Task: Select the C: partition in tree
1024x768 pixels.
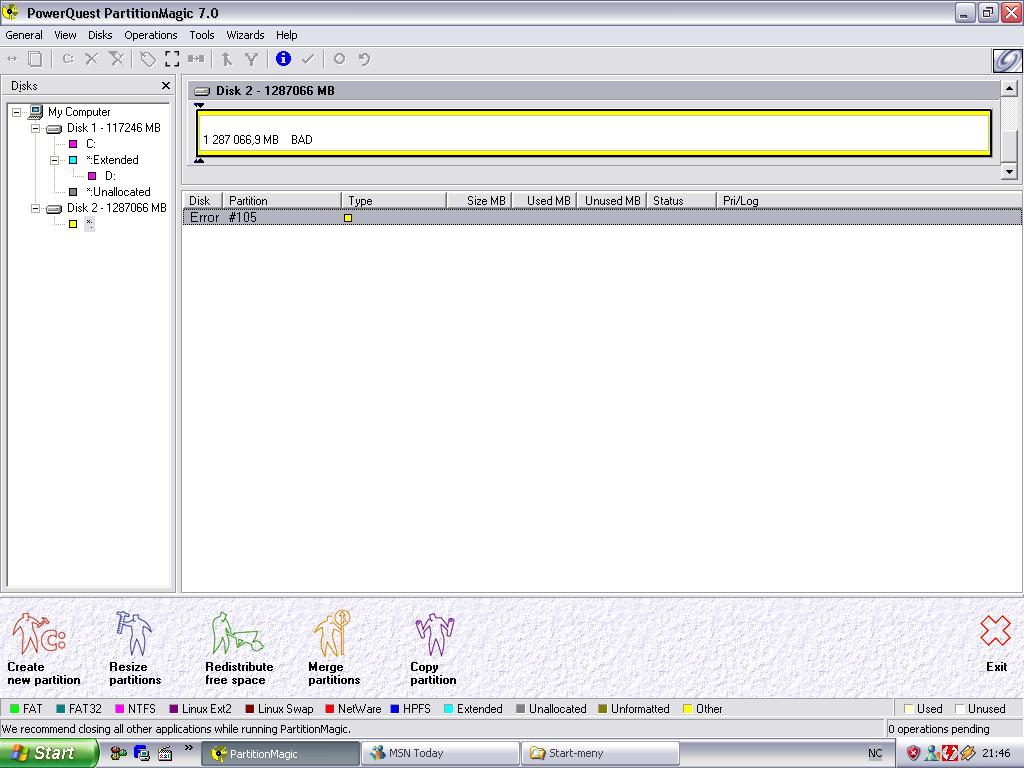Action: (91, 144)
